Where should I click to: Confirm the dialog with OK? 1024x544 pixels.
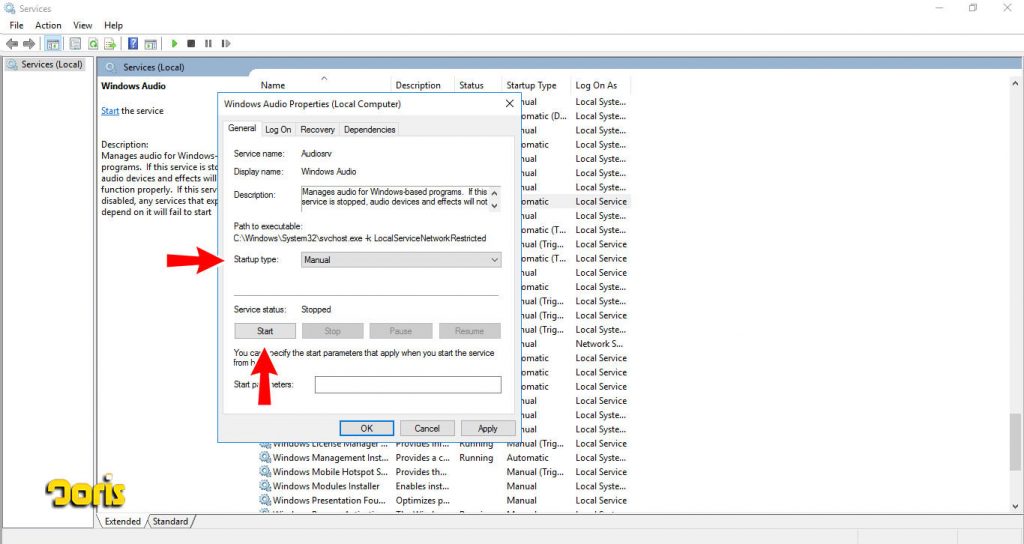point(366,428)
